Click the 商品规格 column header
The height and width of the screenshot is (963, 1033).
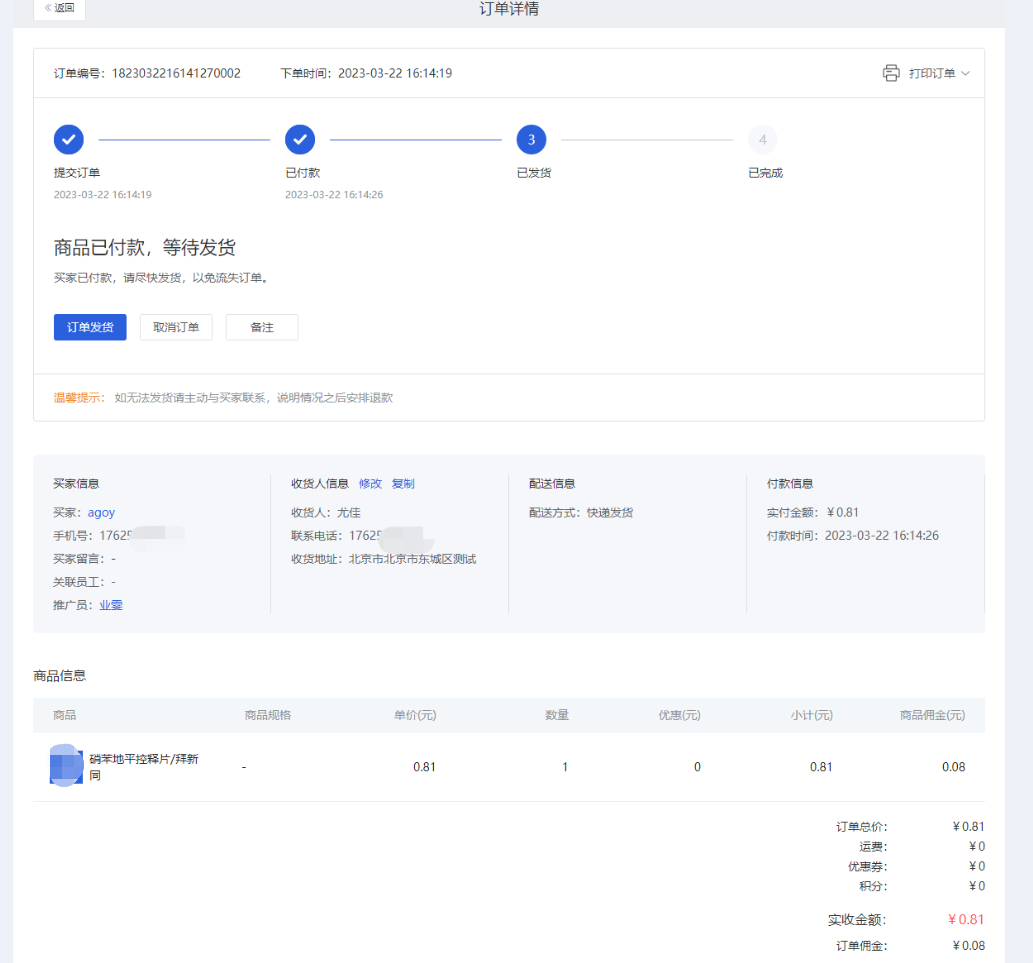(267, 715)
